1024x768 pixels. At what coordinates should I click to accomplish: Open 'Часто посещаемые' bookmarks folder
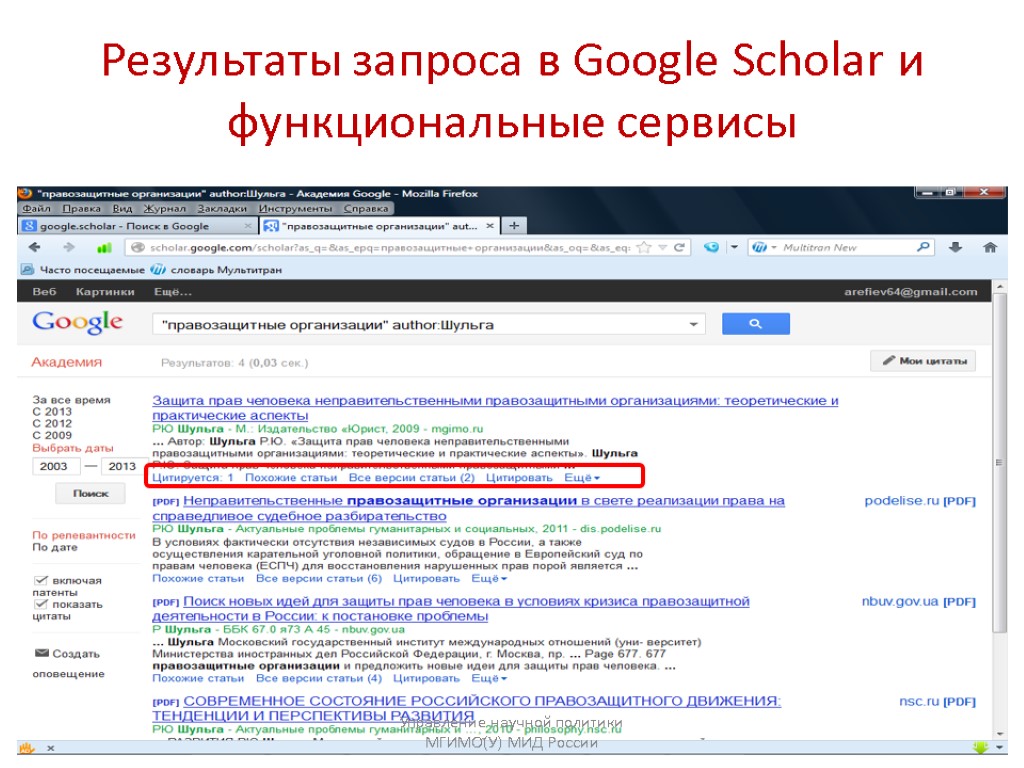pyautogui.click(x=83, y=270)
